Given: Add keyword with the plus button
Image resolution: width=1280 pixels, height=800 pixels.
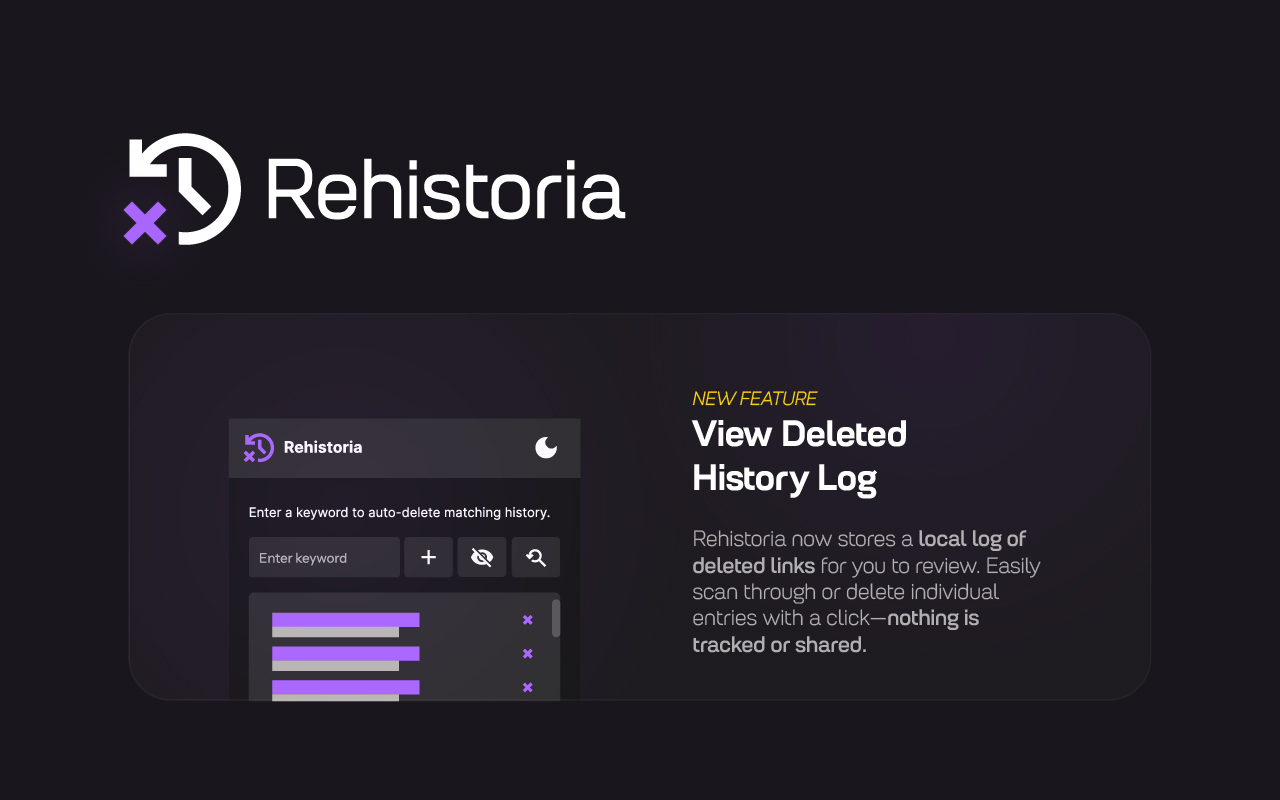Looking at the screenshot, I should coord(428,557).
